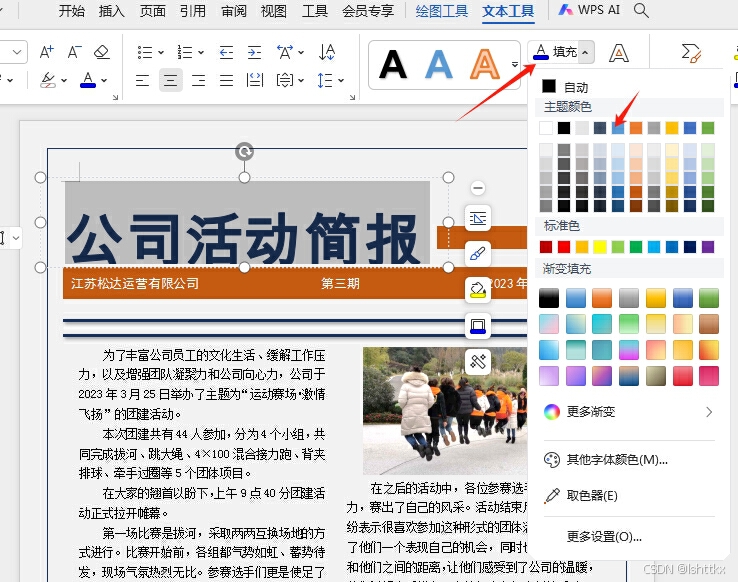Select the blue text style preset

point(439,65)
